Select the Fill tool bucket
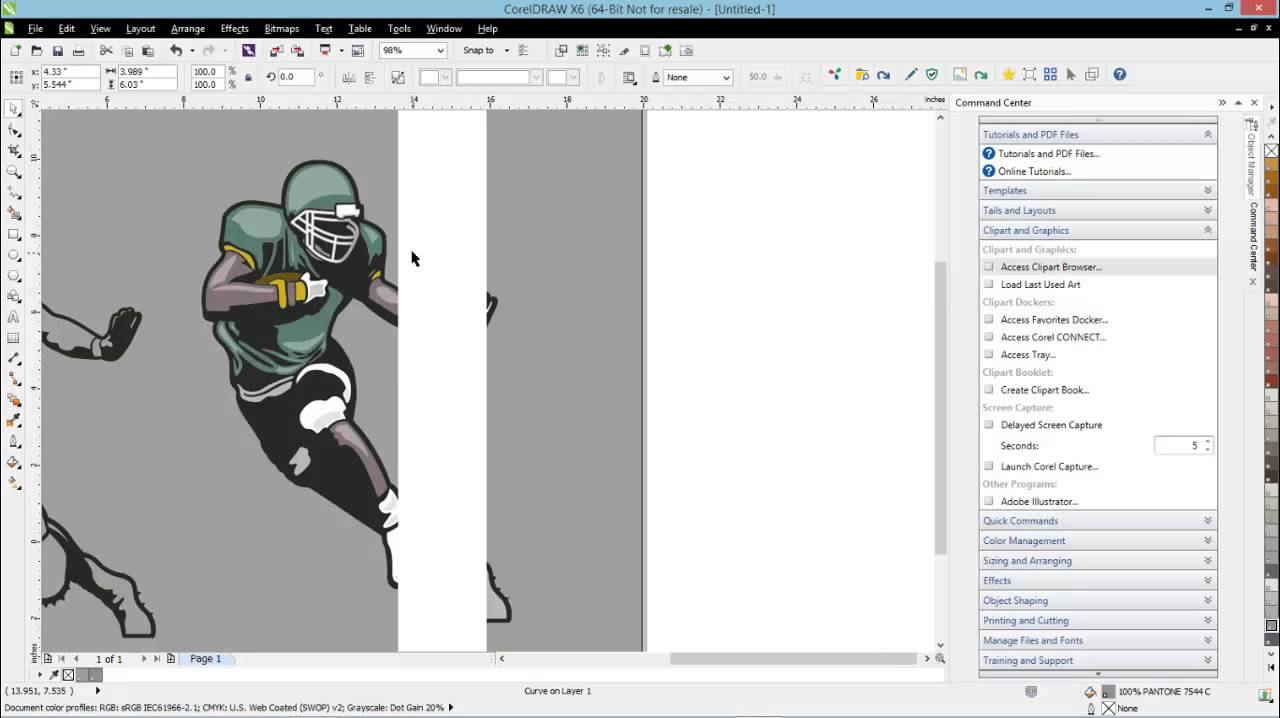This screenshot has width=1280, height=718. [x=14, y=462]
